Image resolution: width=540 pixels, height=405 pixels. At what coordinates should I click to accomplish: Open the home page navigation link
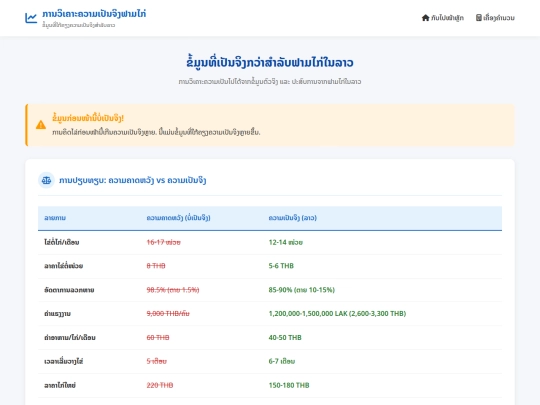pos(443,18)
